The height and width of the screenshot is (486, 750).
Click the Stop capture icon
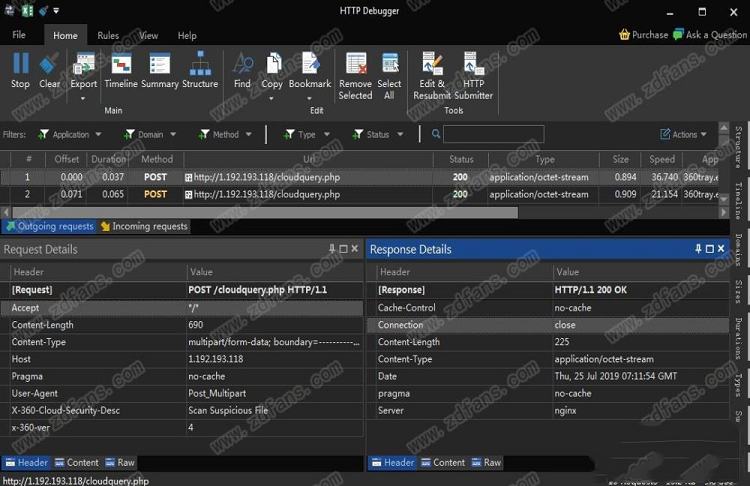coord(20,66)
